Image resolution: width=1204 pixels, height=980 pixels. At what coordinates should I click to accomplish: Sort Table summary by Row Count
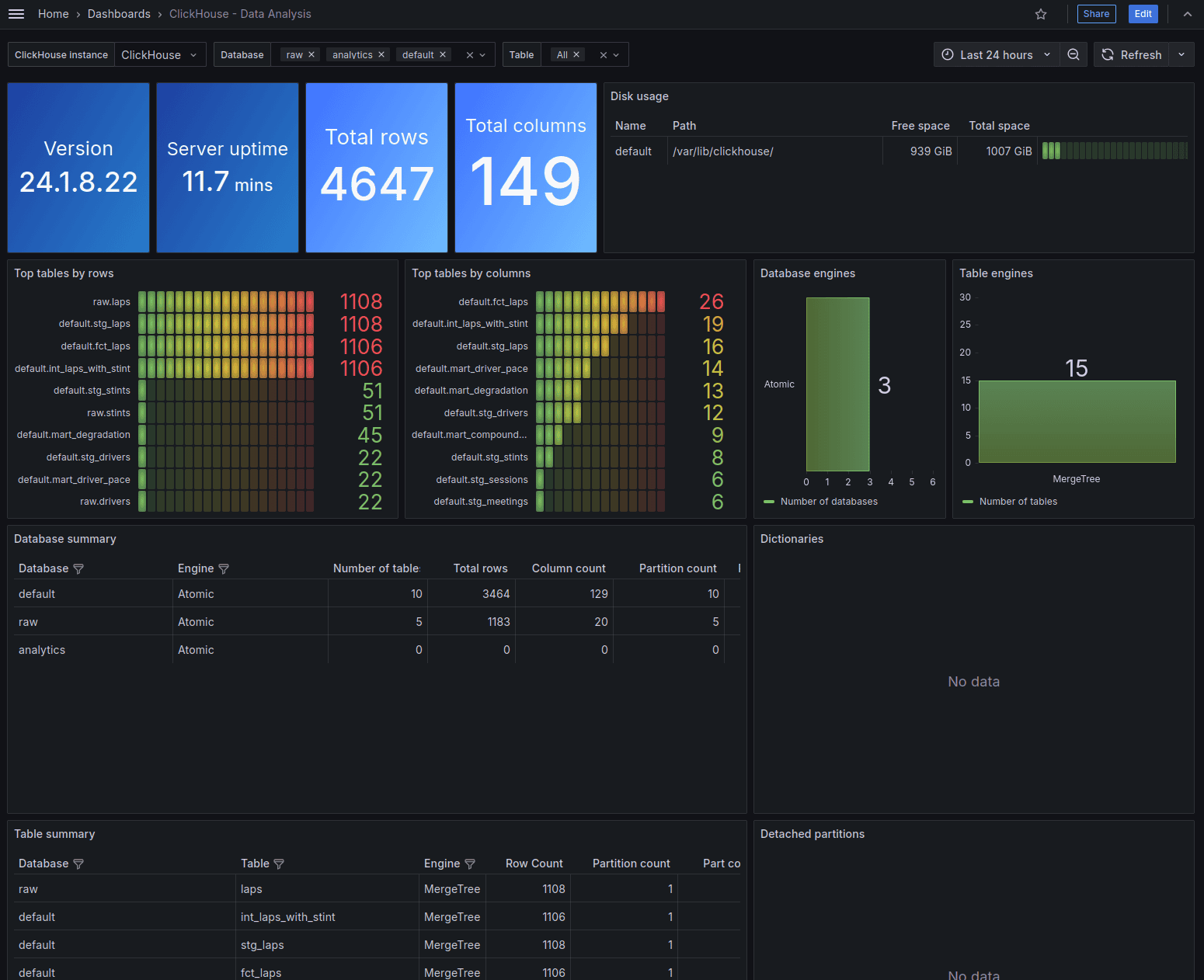point(534,864)
